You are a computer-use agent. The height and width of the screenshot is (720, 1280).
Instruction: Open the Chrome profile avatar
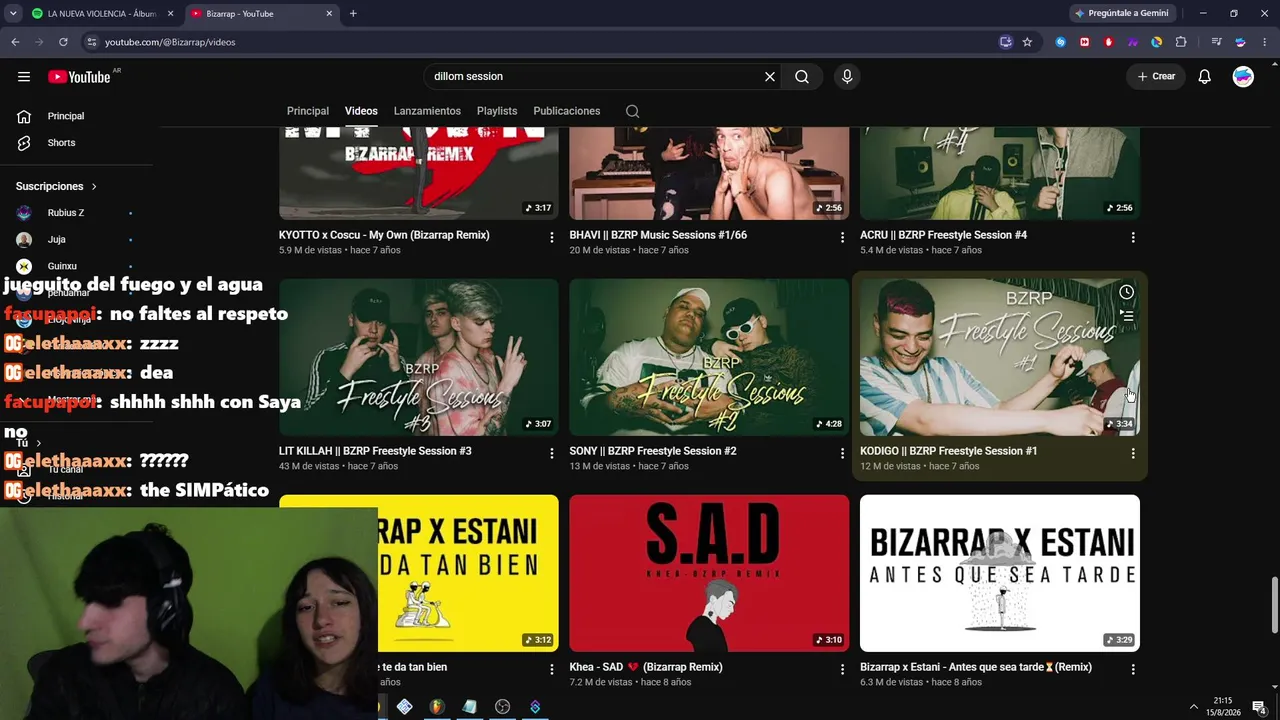tap(1240, 42)
